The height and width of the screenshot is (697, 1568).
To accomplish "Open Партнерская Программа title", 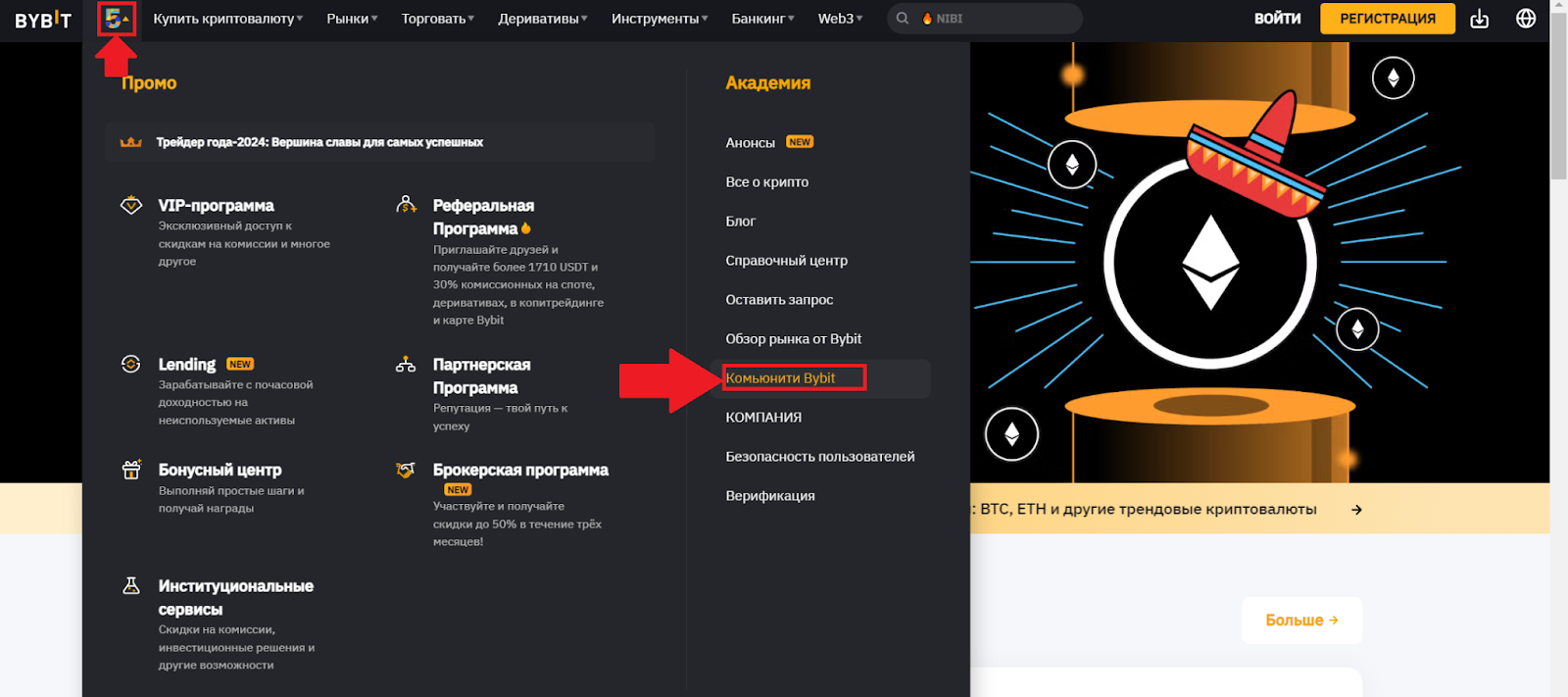I will (482, 376).
